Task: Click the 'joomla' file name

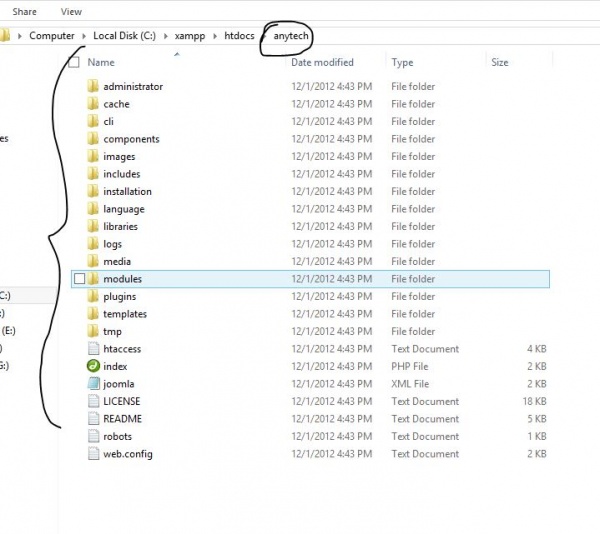Action: pyautogui.click(x=119, y=384)
